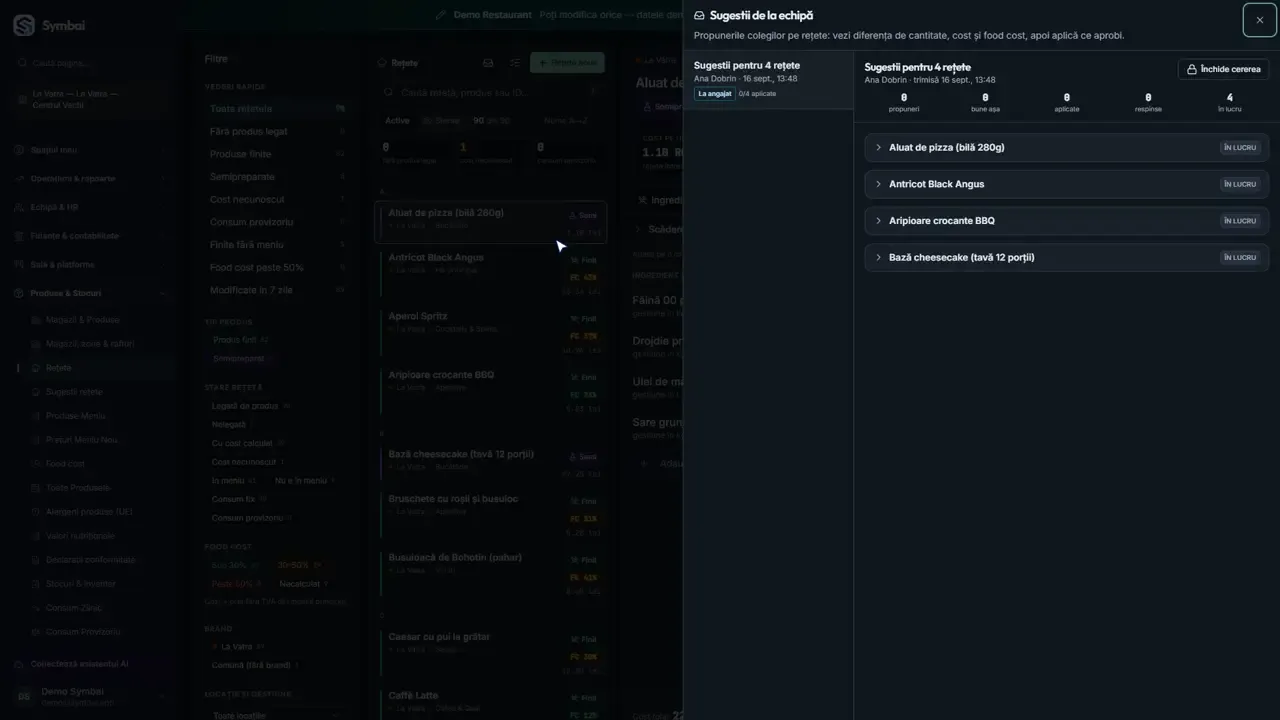Click the Rețetă nouă button

567,63
